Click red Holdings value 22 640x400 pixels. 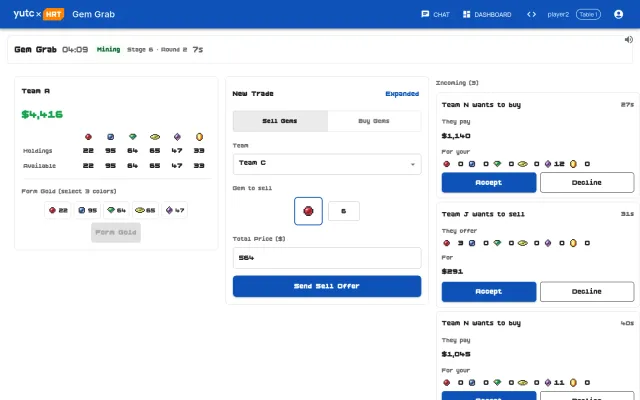88,151
